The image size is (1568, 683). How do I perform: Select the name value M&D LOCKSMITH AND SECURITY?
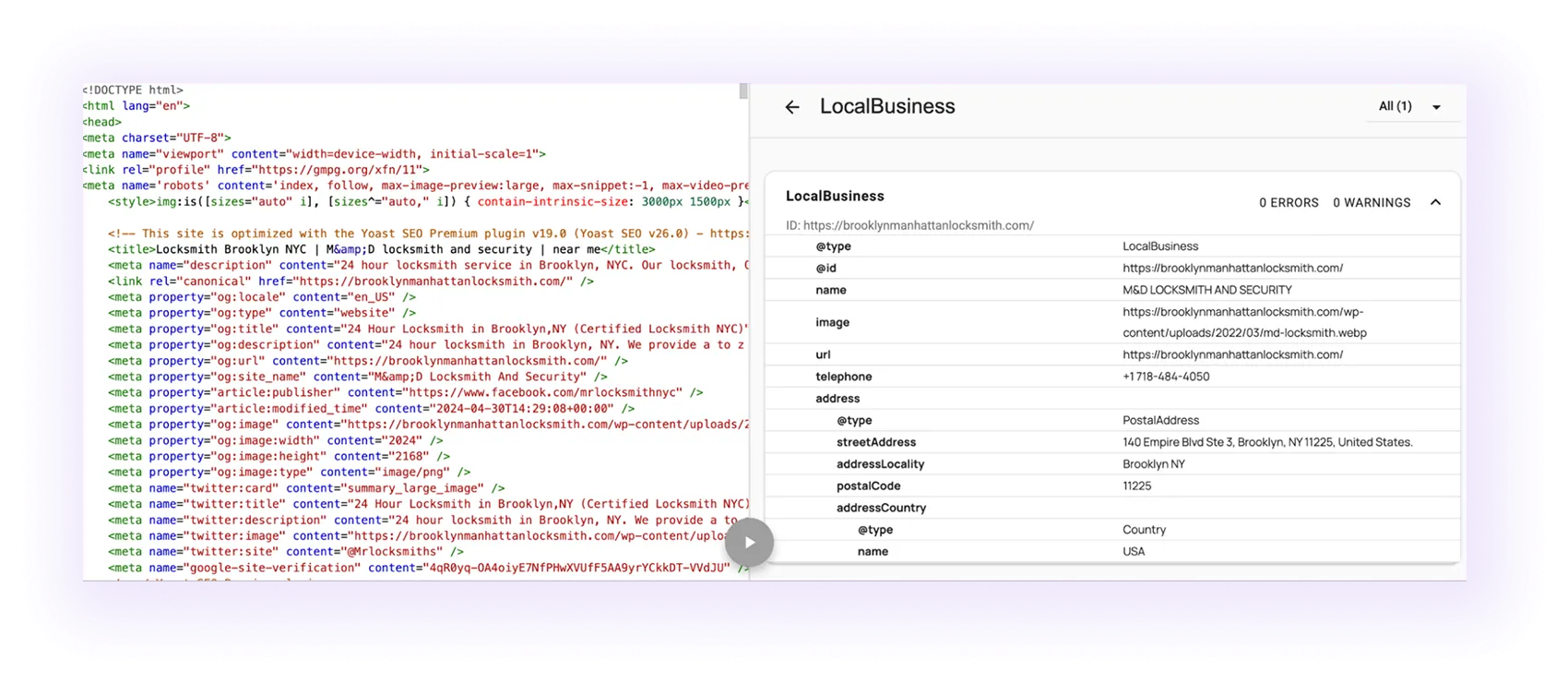(1207, 290)
